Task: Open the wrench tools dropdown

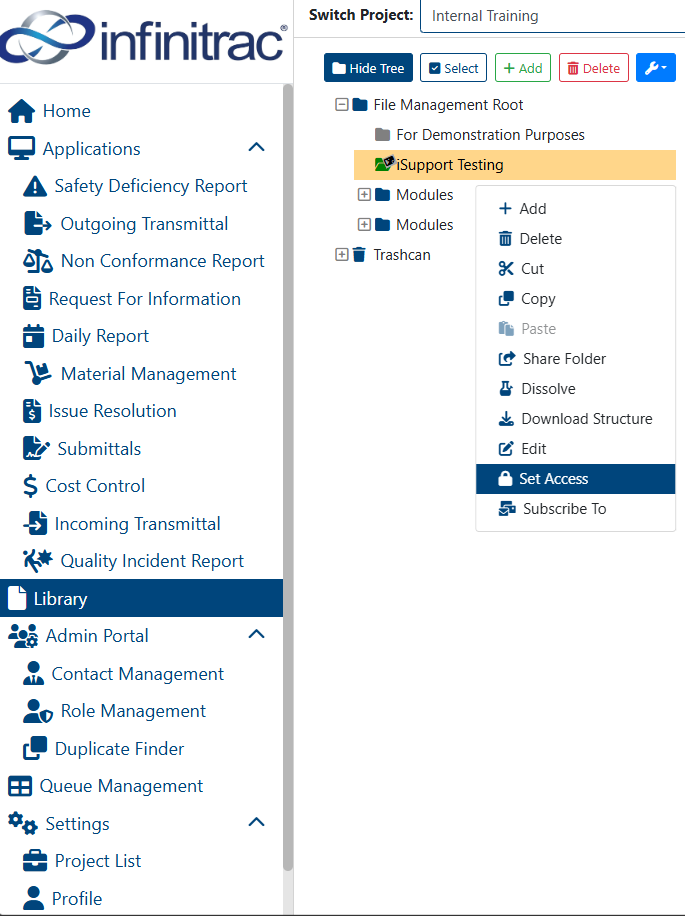Action: click(x=656, y=68)
